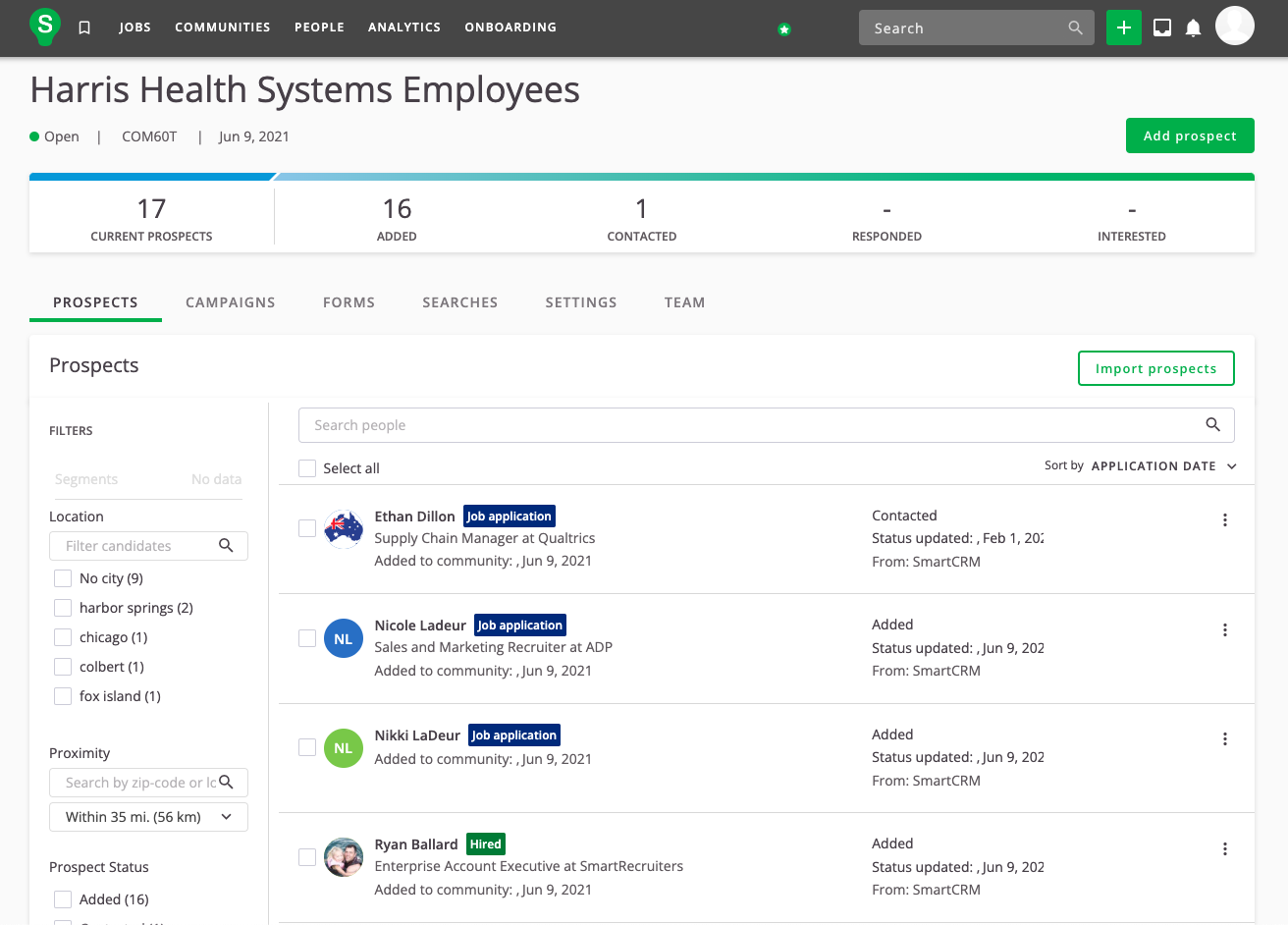
Task: Open the notifications bell
Action: [x=1194, y=27]
